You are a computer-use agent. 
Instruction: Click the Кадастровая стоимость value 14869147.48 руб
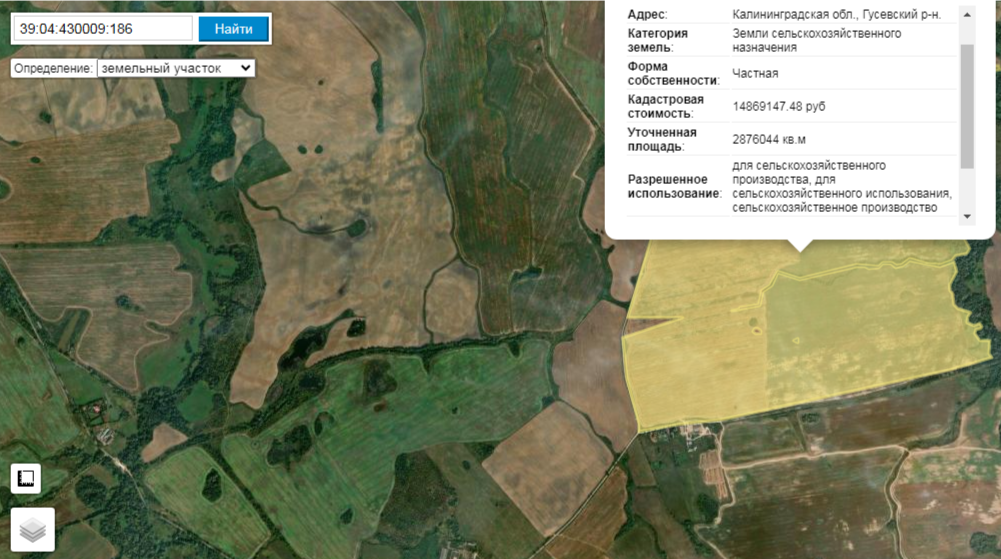[779, 106]
